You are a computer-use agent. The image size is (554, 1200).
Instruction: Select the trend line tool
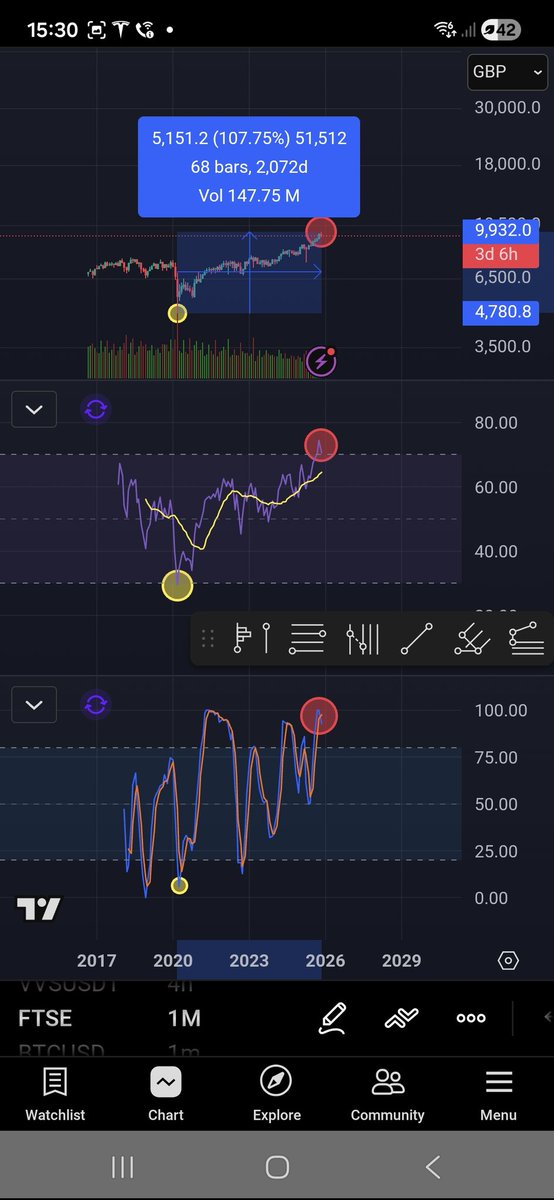[416, 638]
